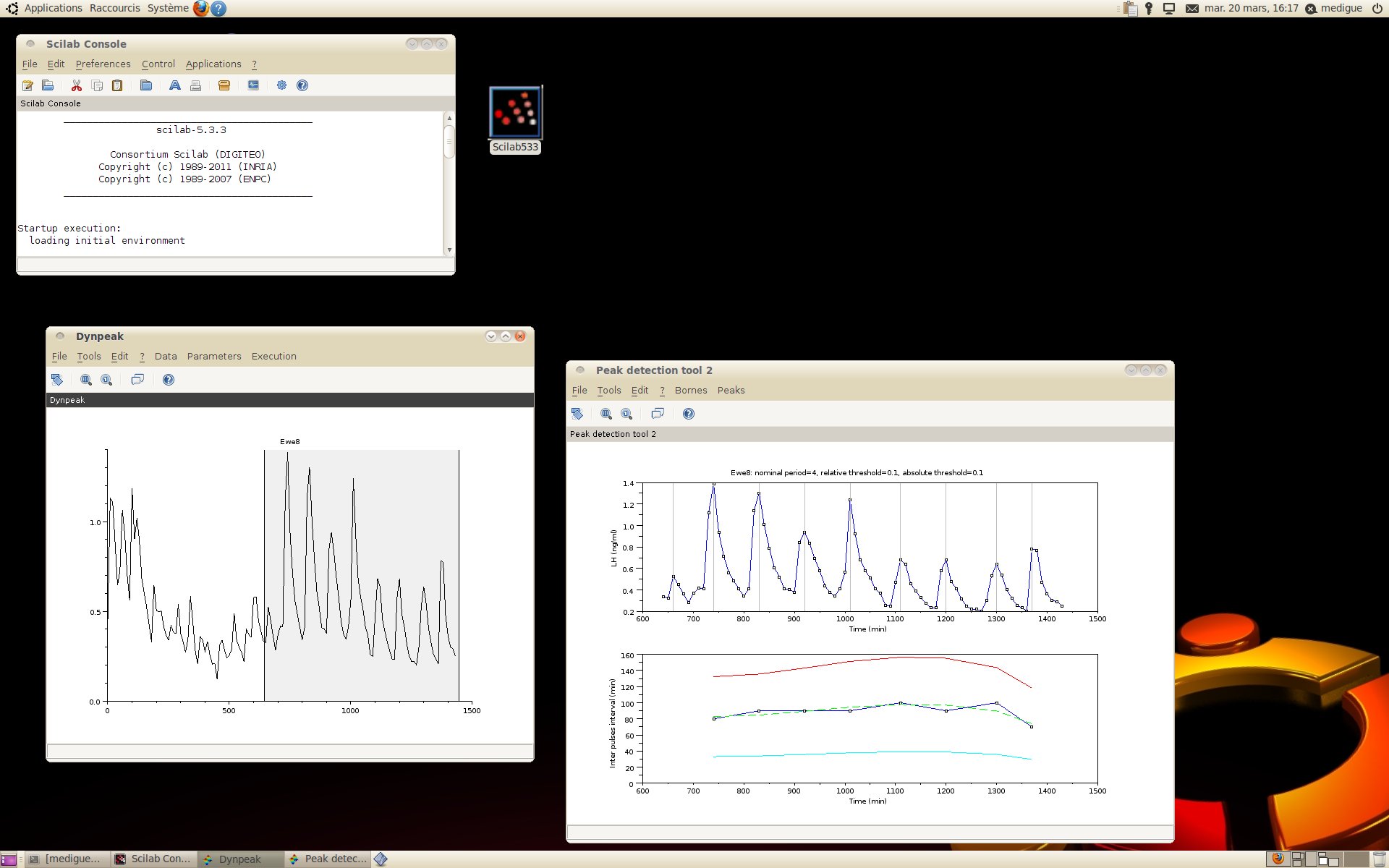Click the original view icon in Dynpeak toolbar
This screenshot has height=868, width=1389.
click(x=106, y=380)
